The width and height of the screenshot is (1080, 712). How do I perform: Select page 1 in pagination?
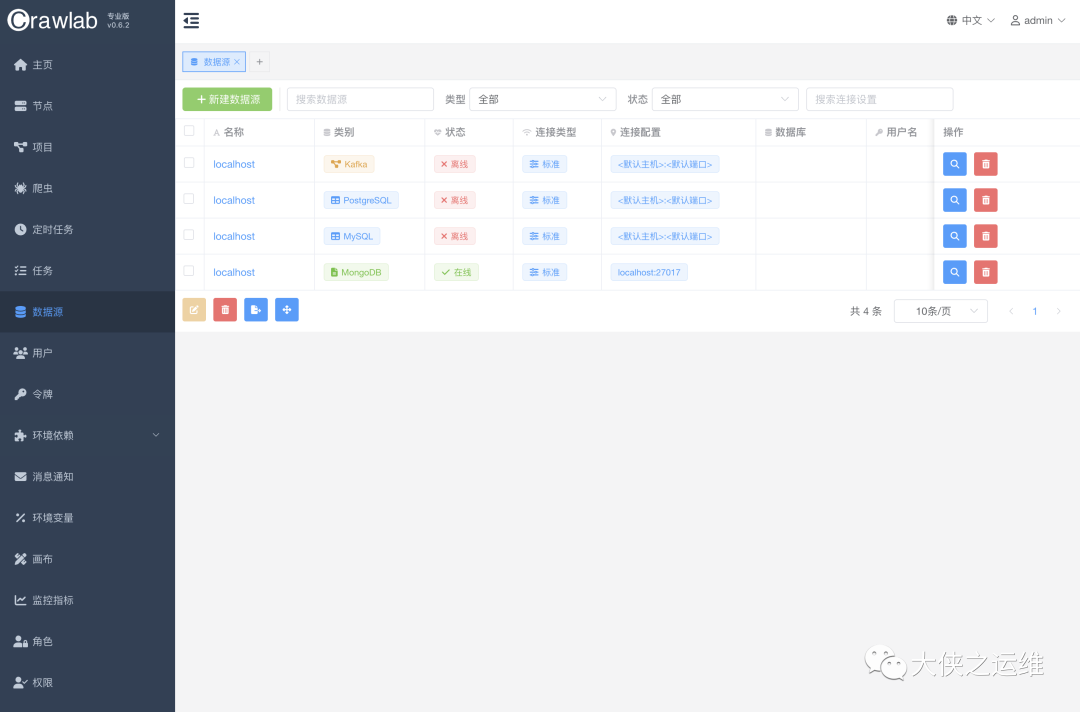tap(1035, 311)
